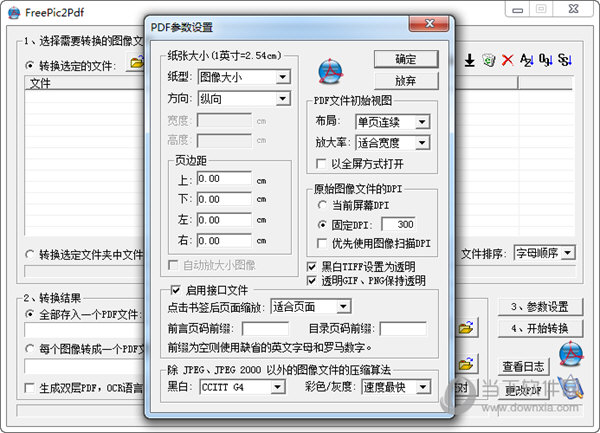Screen dimensions: 600x433
Task: Click the move-down arrow icon in main toolbar
Action: coord(470,60)
